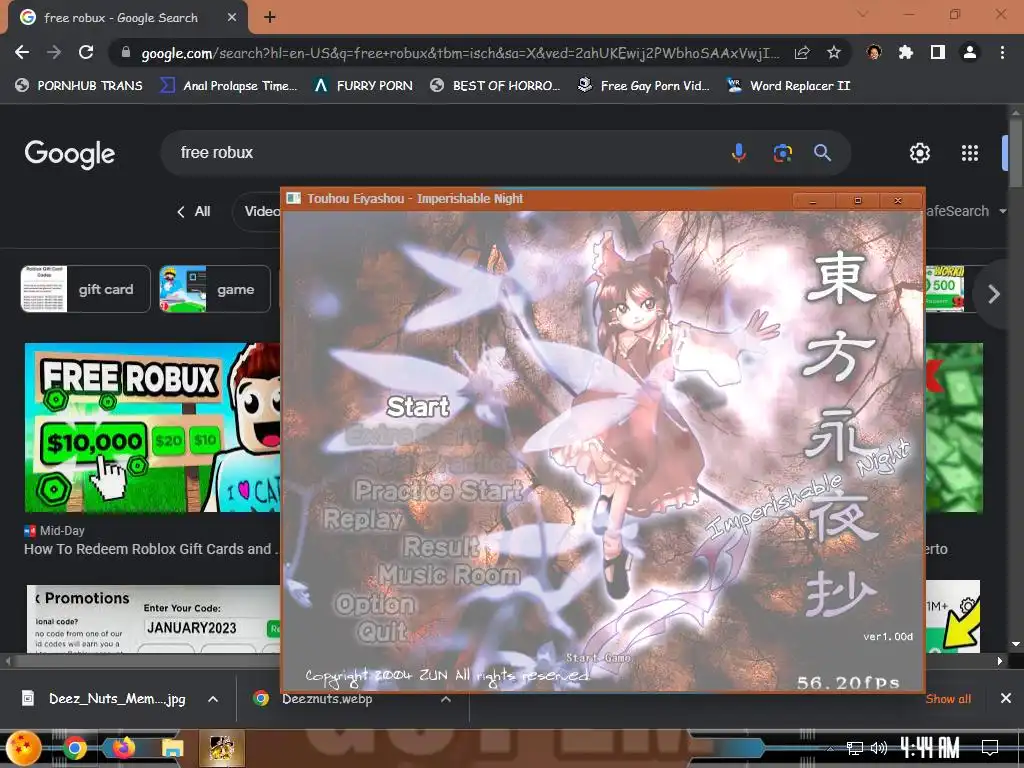Select the Touhou game taskbar icon
Image resolution: width=1024 pixels, height=768 pixels.
(x=222, y=748)
